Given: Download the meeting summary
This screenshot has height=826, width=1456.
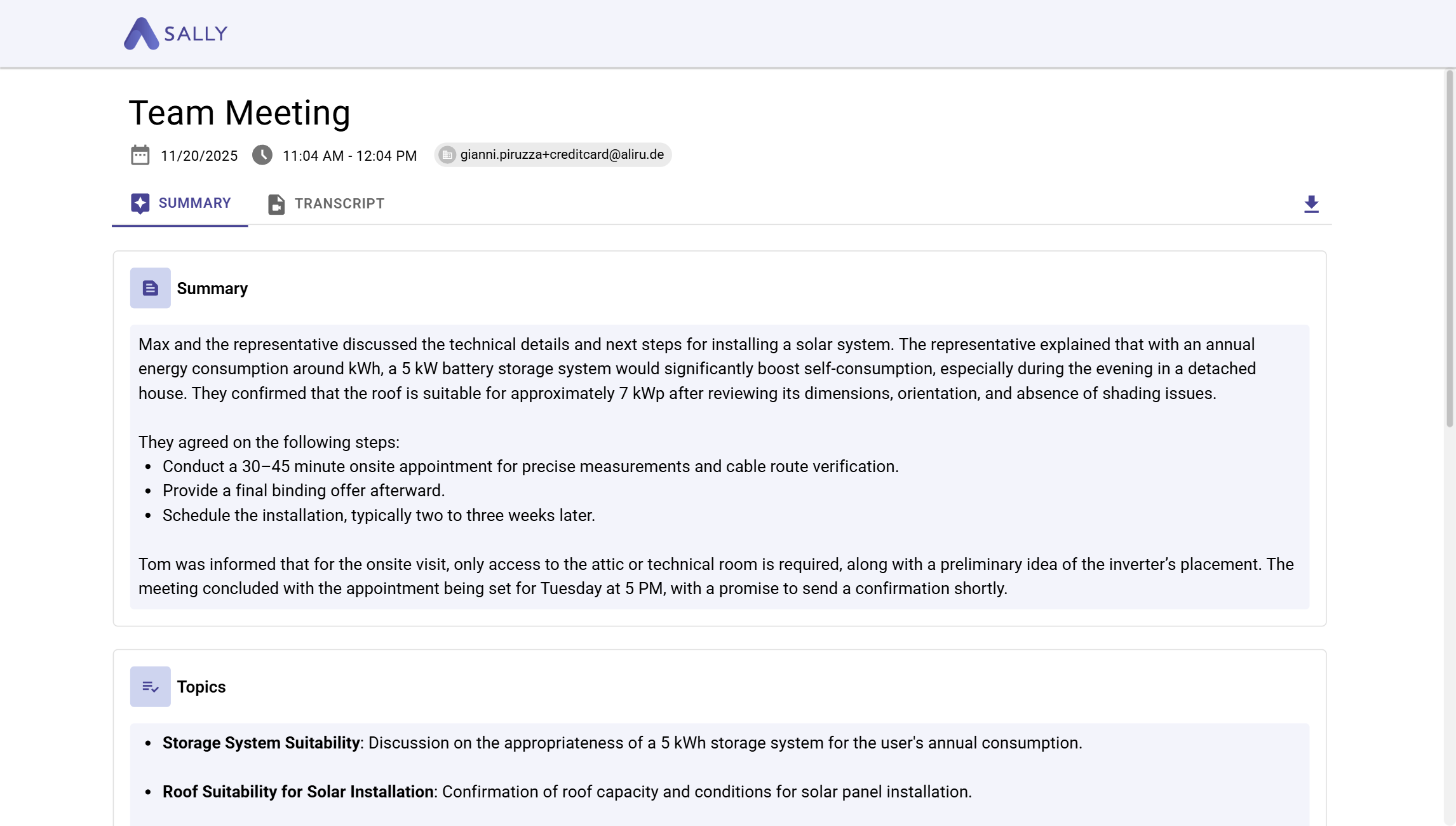Looking at the screenshot, I should pos(1311,204).
